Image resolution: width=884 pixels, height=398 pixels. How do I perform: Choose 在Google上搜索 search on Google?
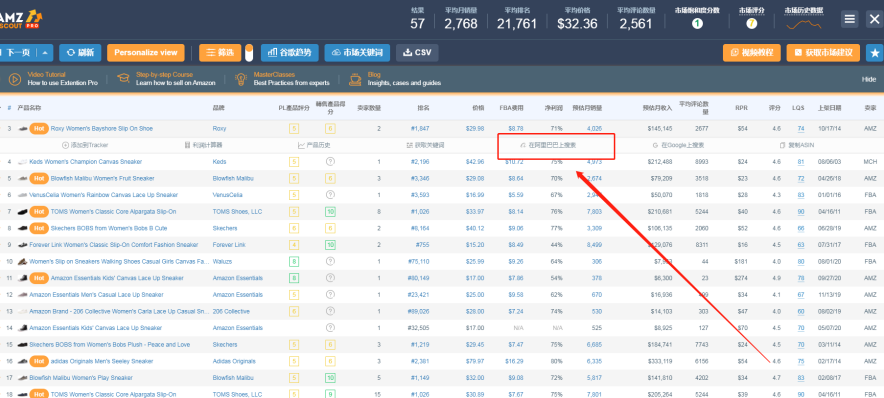pyautogui.click(x=678, y=145)
